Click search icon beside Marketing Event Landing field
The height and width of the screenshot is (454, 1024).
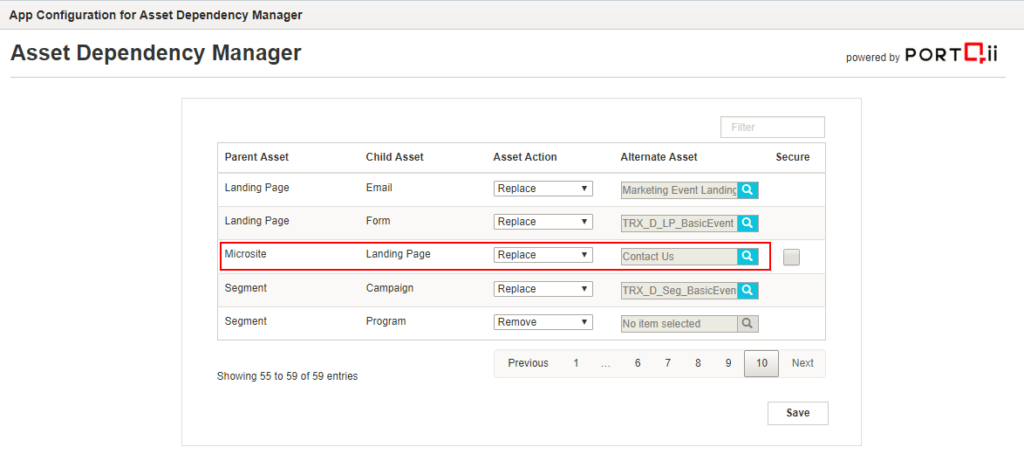747,189
